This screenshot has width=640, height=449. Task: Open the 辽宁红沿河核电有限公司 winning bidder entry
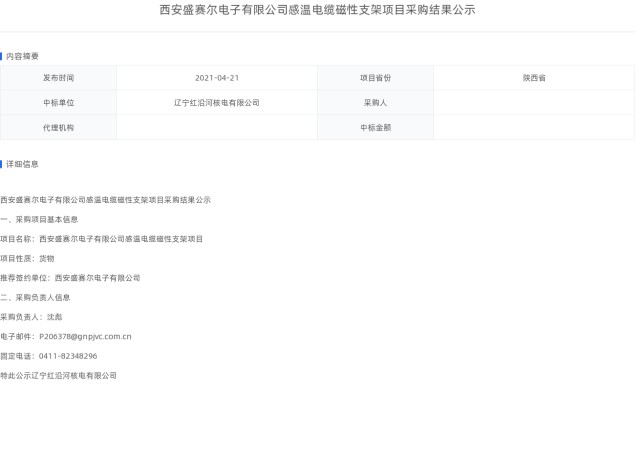pyautogui.click(x=217, y=102)
